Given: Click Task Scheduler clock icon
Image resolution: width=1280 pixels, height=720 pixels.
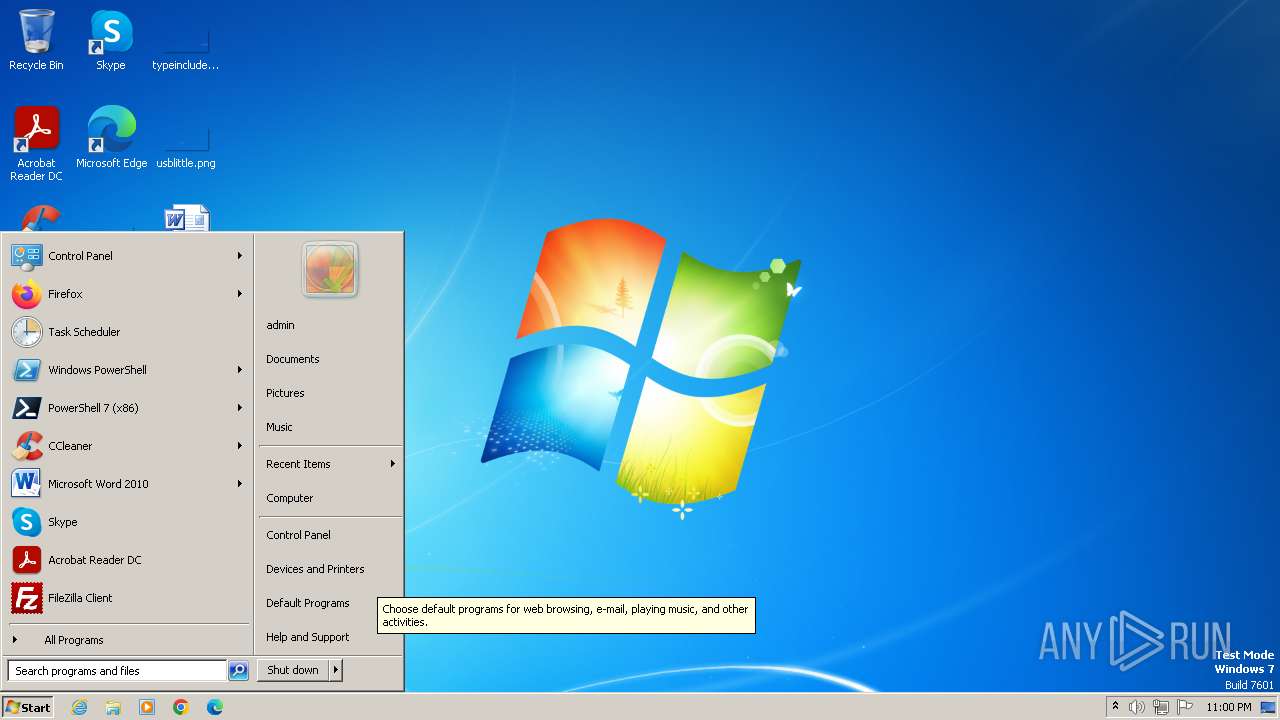Looking at the screenshot, I should (27, 332).
